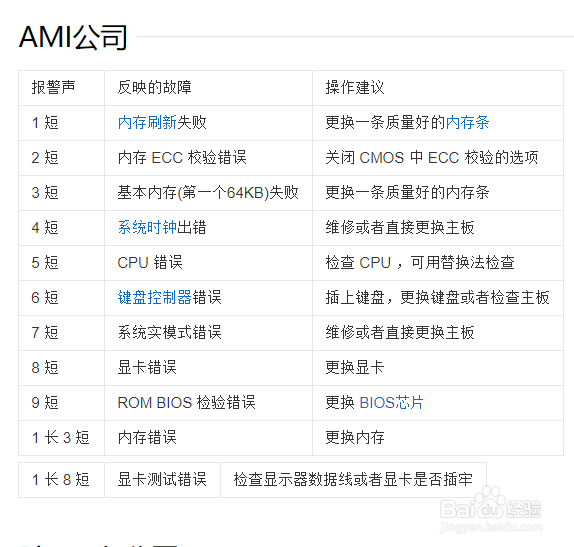Click ROM BIOS 检验错误 cell
The height and width of the screenshot is (547, 574).
pyautogui.click(x=208, y=403)
